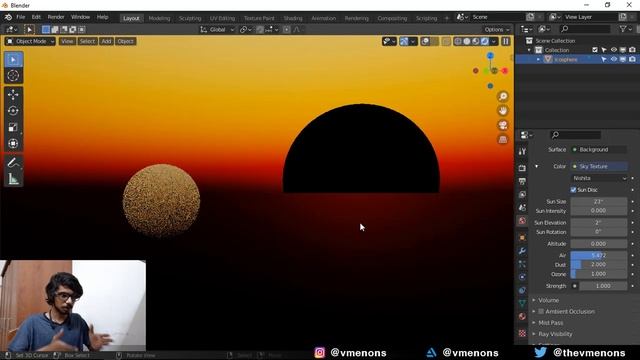Open the Edit menu
The width and height of the screenshot is (640, 360).
[x=36, y=17]
